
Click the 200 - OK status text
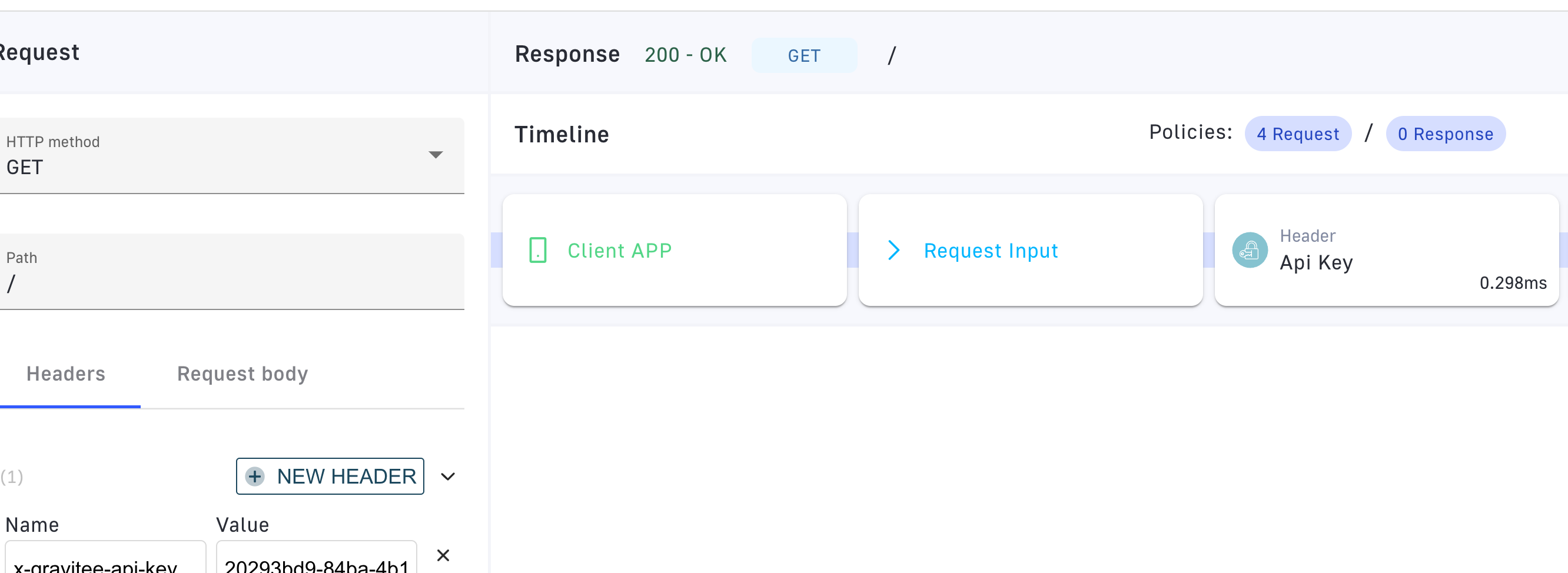(x=685, y=55)
